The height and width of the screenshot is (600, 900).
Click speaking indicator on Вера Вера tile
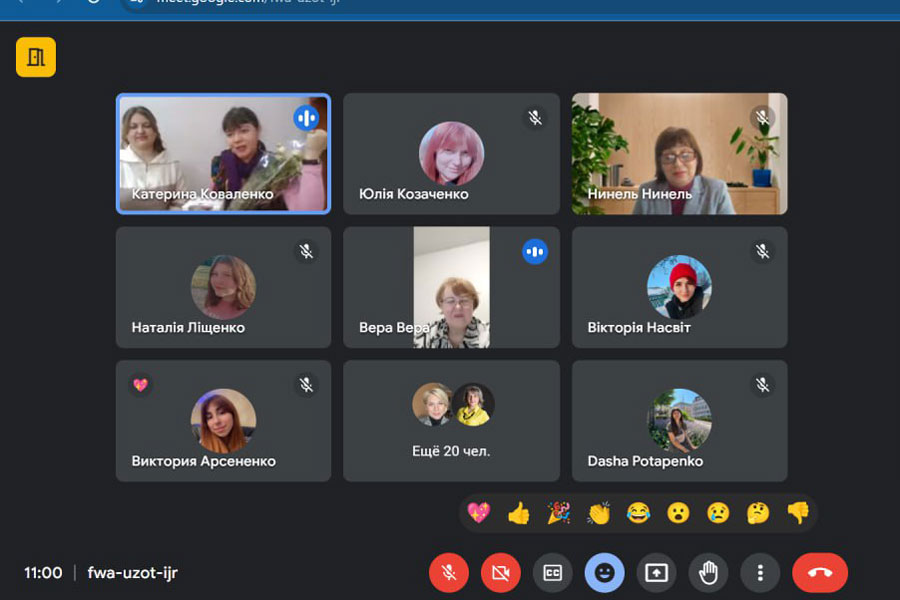(535, 251)
